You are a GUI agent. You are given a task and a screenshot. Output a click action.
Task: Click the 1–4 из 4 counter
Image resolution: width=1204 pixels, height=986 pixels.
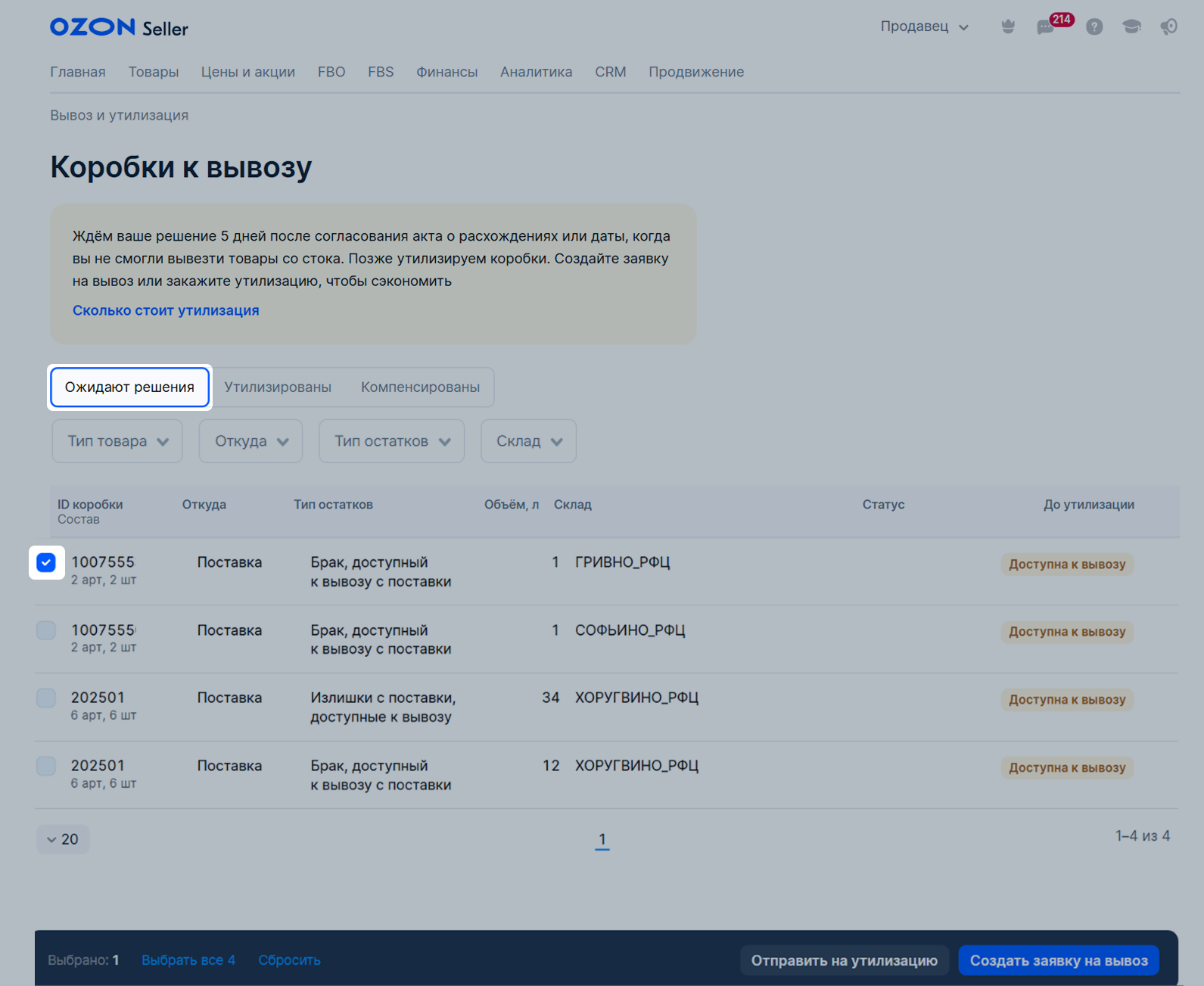pos(1143,836)
